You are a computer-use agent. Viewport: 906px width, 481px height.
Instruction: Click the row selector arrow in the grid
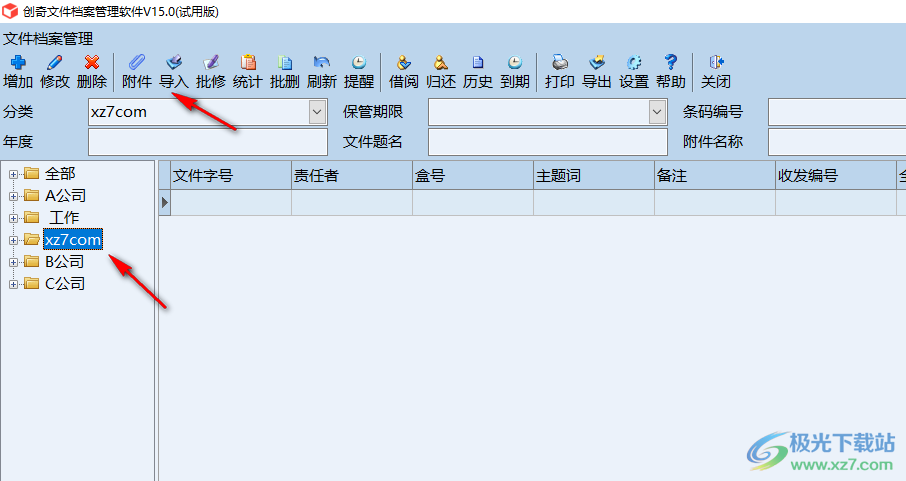[165, 202]
